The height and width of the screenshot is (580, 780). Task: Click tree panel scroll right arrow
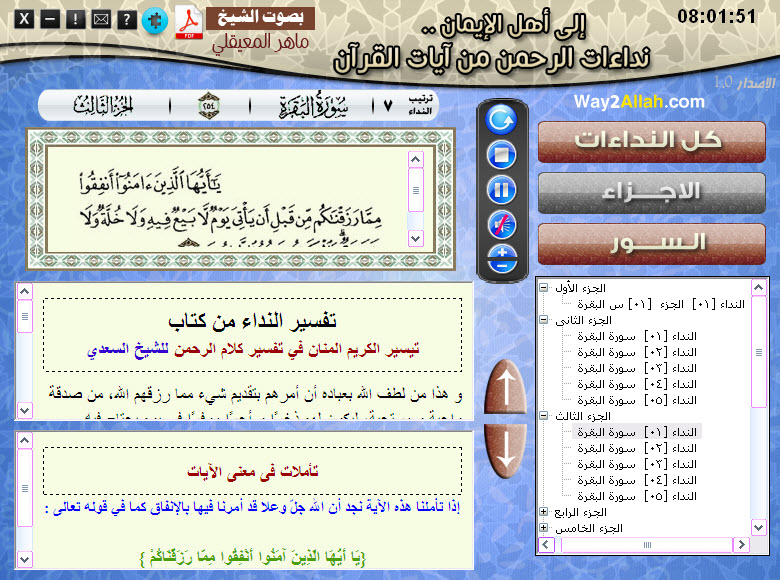(741, 544)
